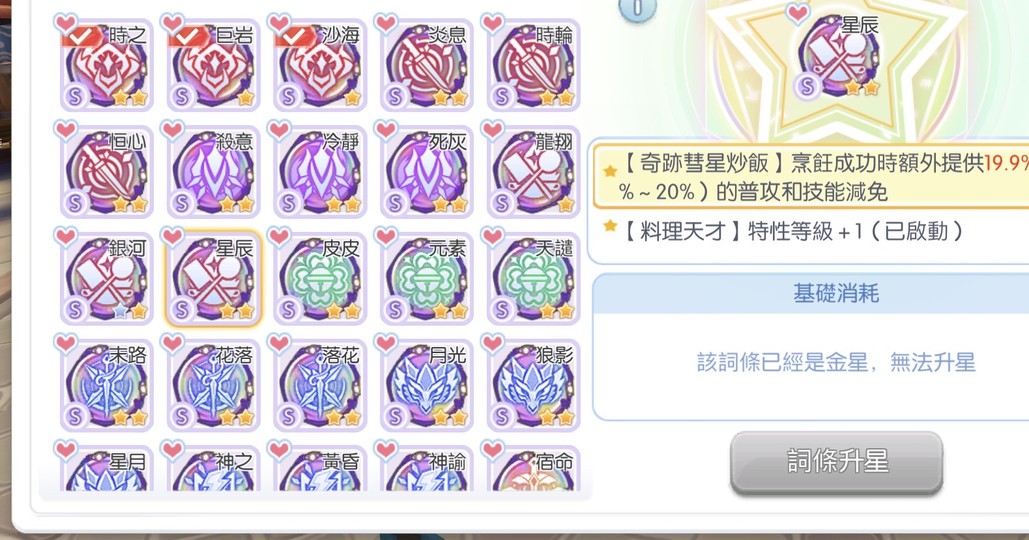The height and width of the screenshot is (540, 1029).
Task: Select the 天譴 green rune icon
Action: [534, 279]
